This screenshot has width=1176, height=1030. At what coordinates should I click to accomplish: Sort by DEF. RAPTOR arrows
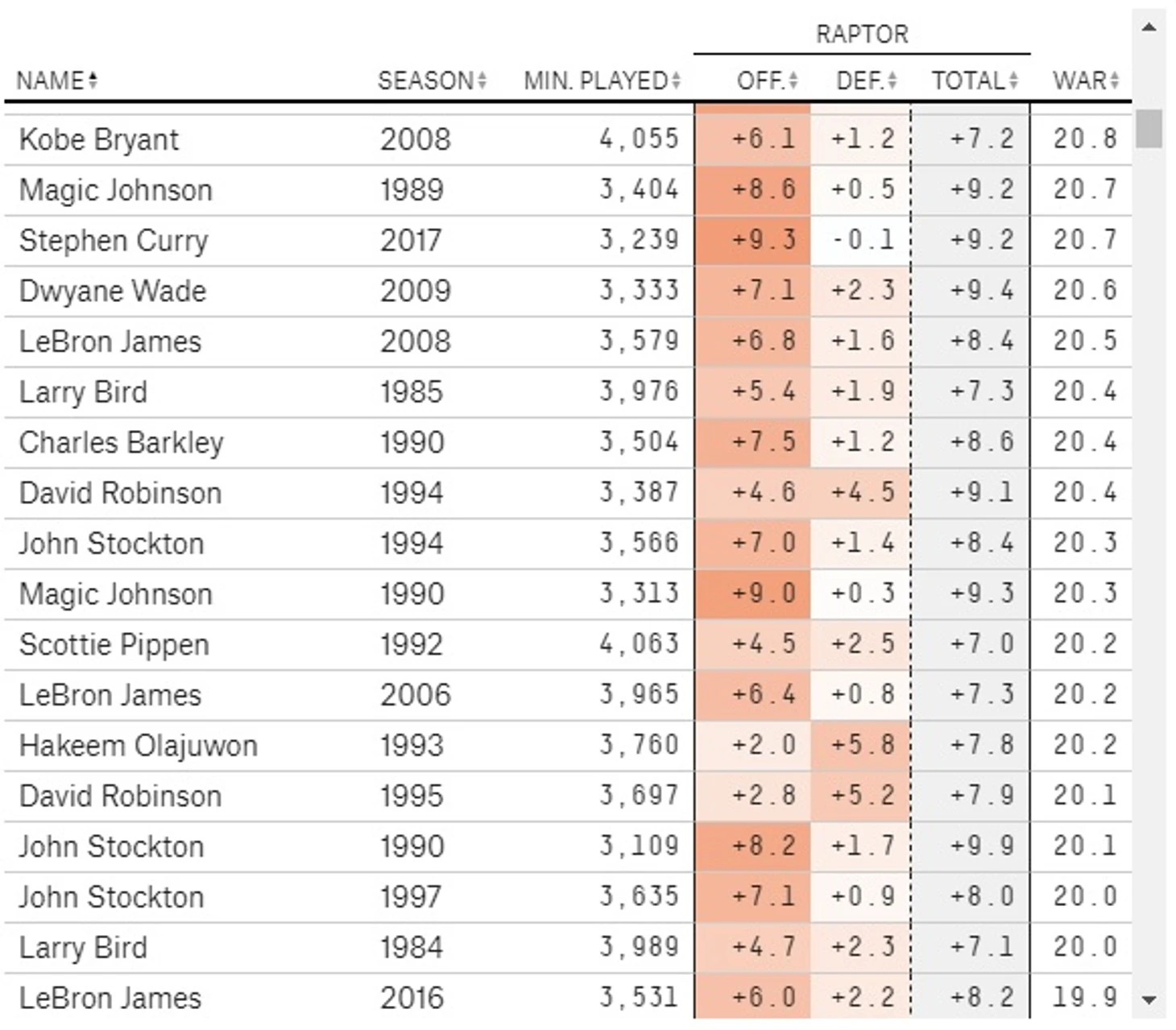coord(892,81)
